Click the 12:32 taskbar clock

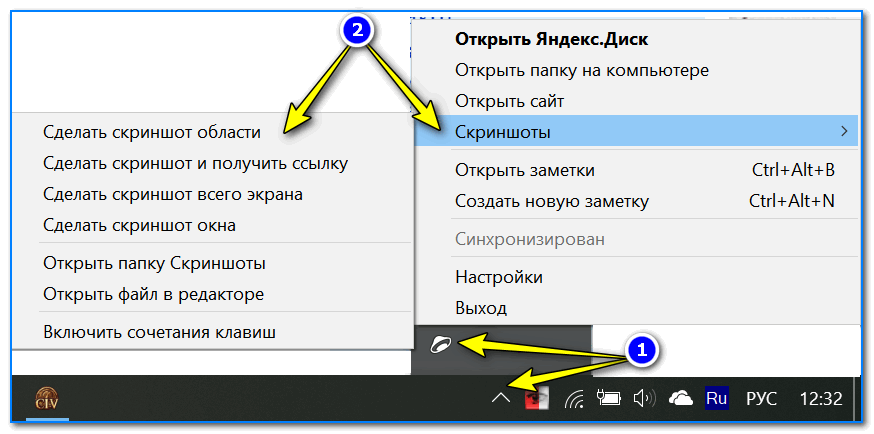(x=820, y=400)
